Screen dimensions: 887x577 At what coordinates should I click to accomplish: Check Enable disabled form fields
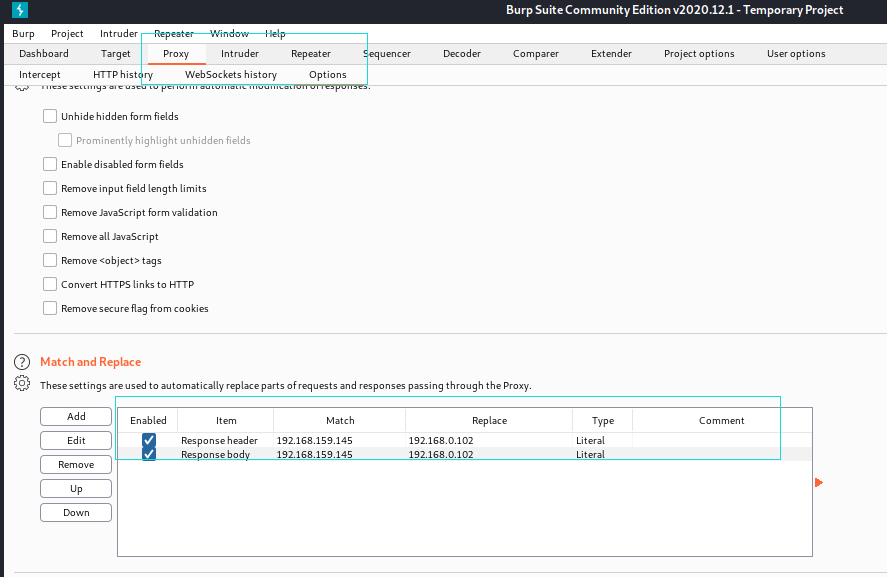[x=50, y=165]
